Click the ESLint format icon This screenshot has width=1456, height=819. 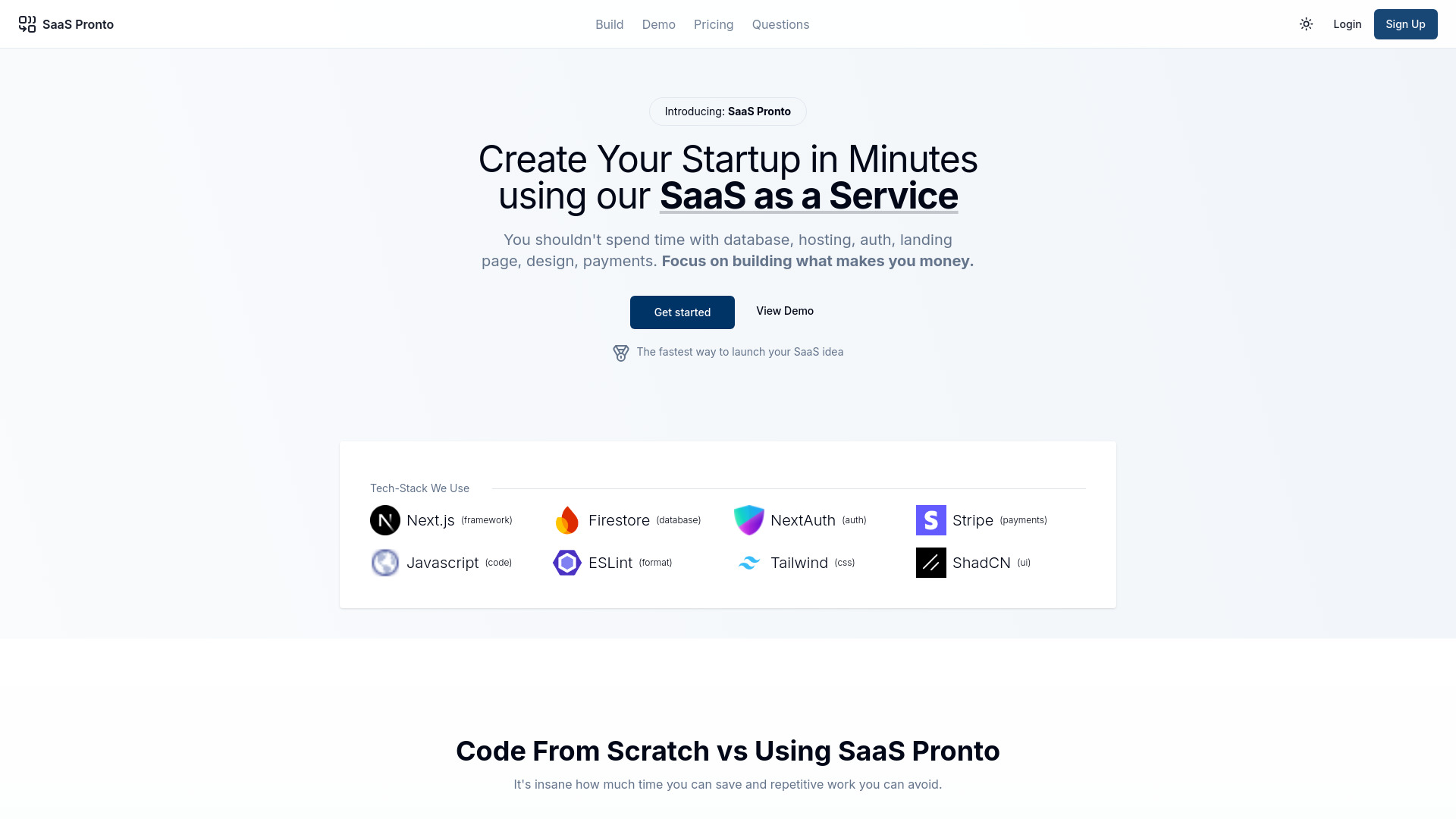point(566,562)
